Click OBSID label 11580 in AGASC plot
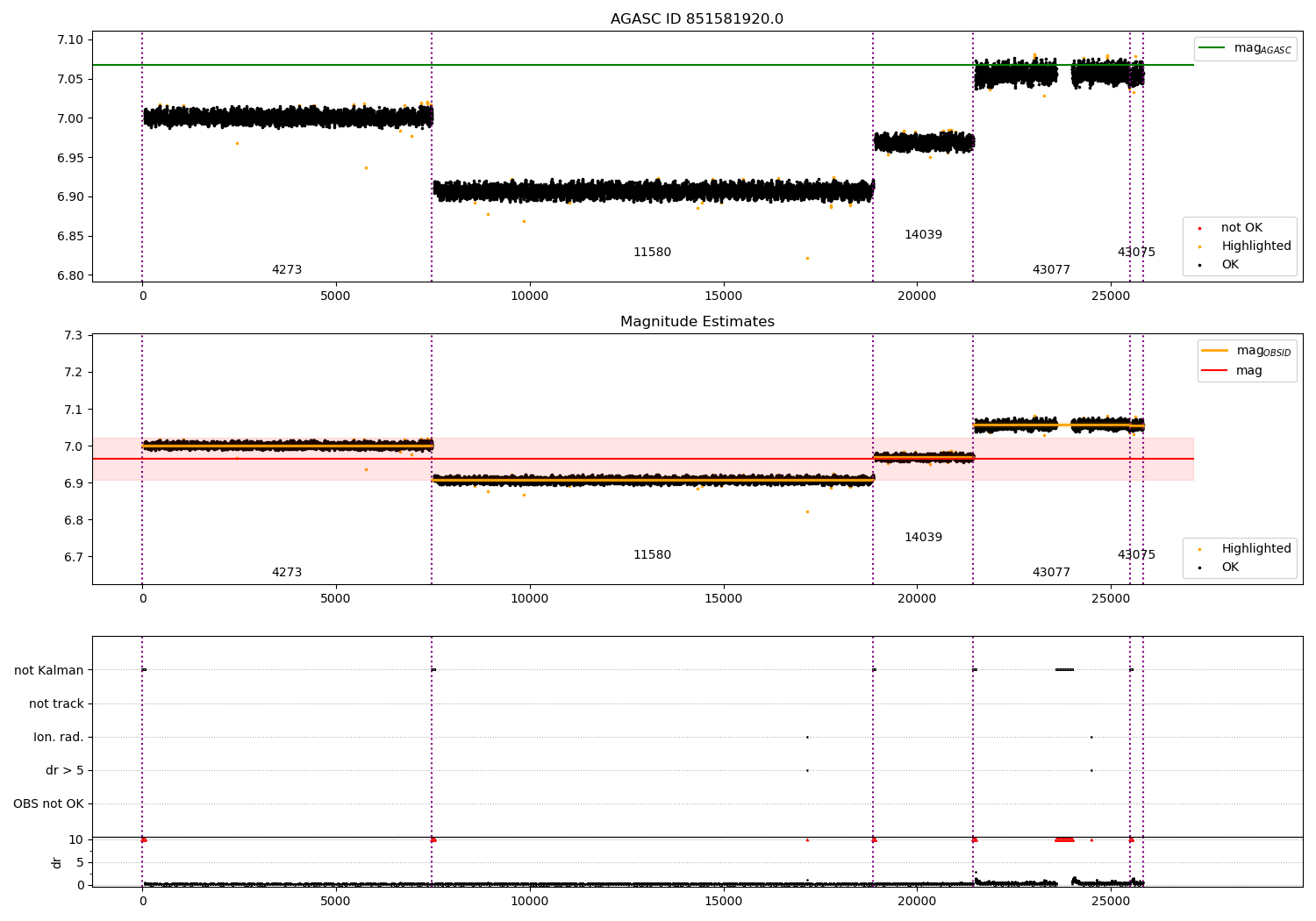The width and height of the screenshot is (1316, 921). pos(652,253)
